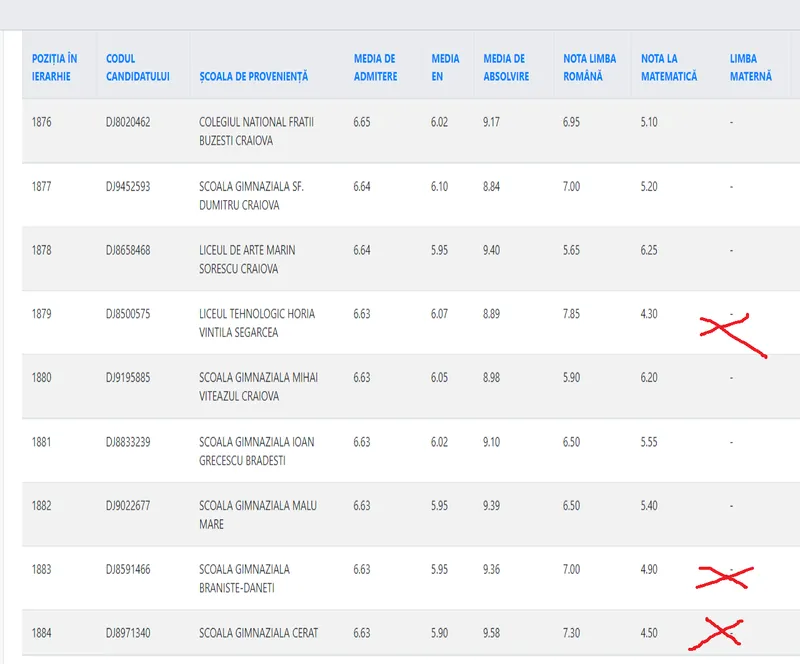Screen dimensions: 800x664
Task: Select Scoala Gimnaziala Cerat cell
Action: pyautogui.click(x=259, y=633)
